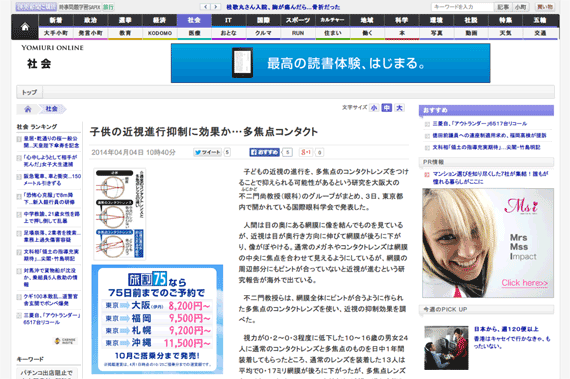
Task: Set text size to small (小)
Action: coord(374,108)
